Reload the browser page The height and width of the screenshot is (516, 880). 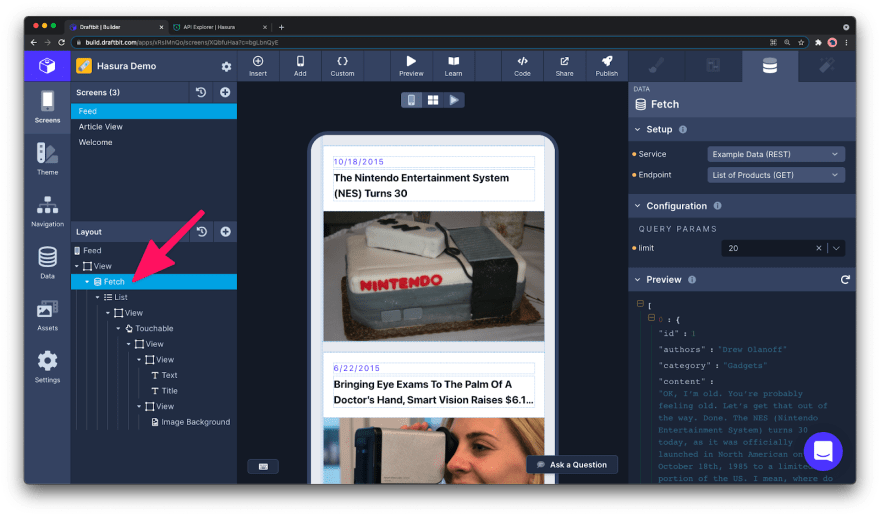click(x=61, y=42)
